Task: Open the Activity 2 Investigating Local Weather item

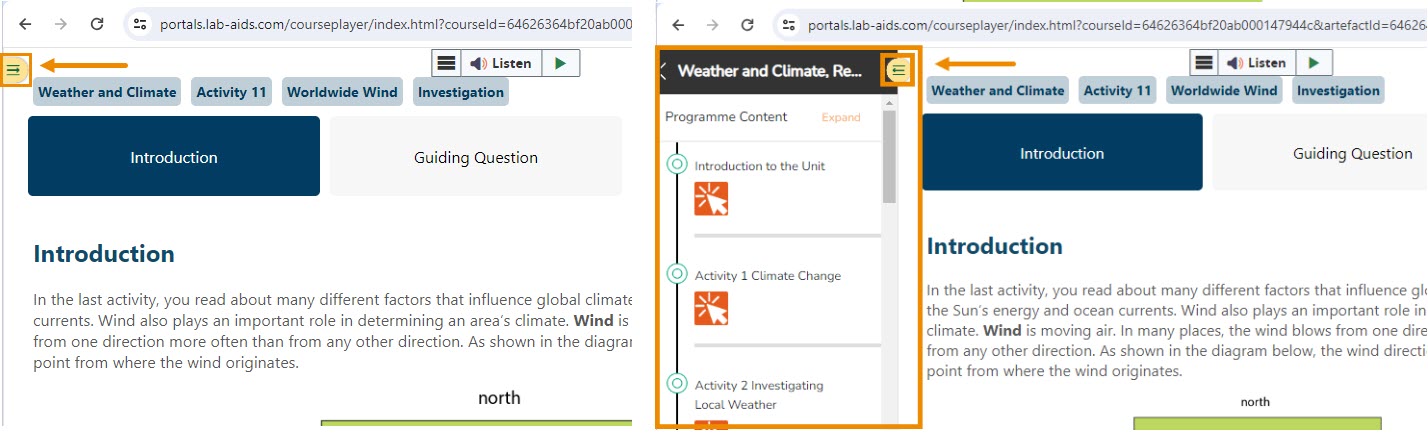Action: (x=759, y=394)
